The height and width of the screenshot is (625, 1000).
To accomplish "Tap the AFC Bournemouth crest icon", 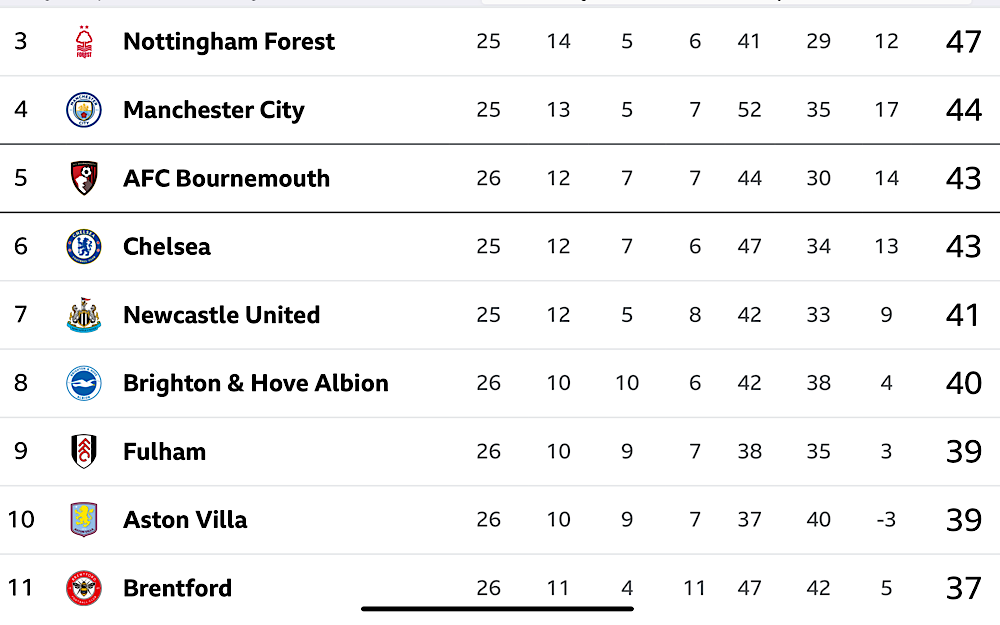I will pos(84,178).
